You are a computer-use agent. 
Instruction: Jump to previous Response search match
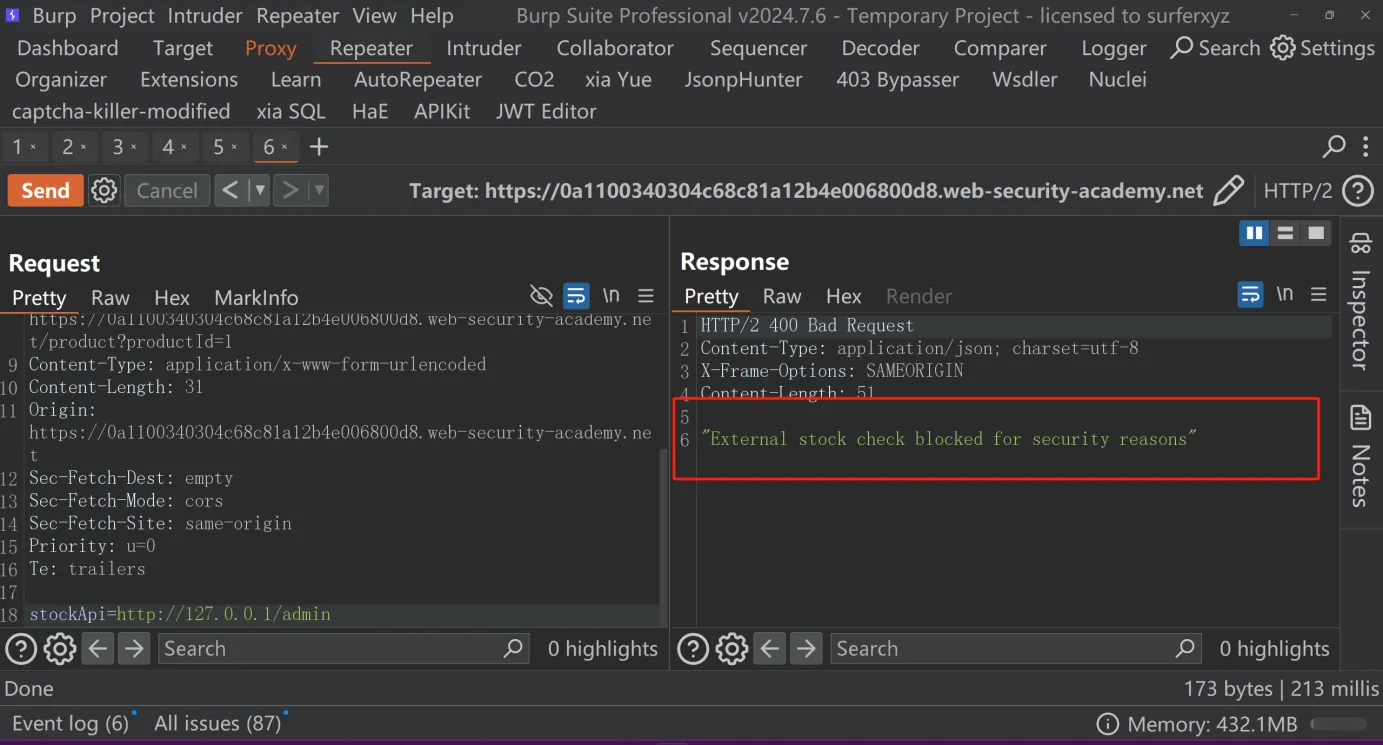(x=769, y=649)
